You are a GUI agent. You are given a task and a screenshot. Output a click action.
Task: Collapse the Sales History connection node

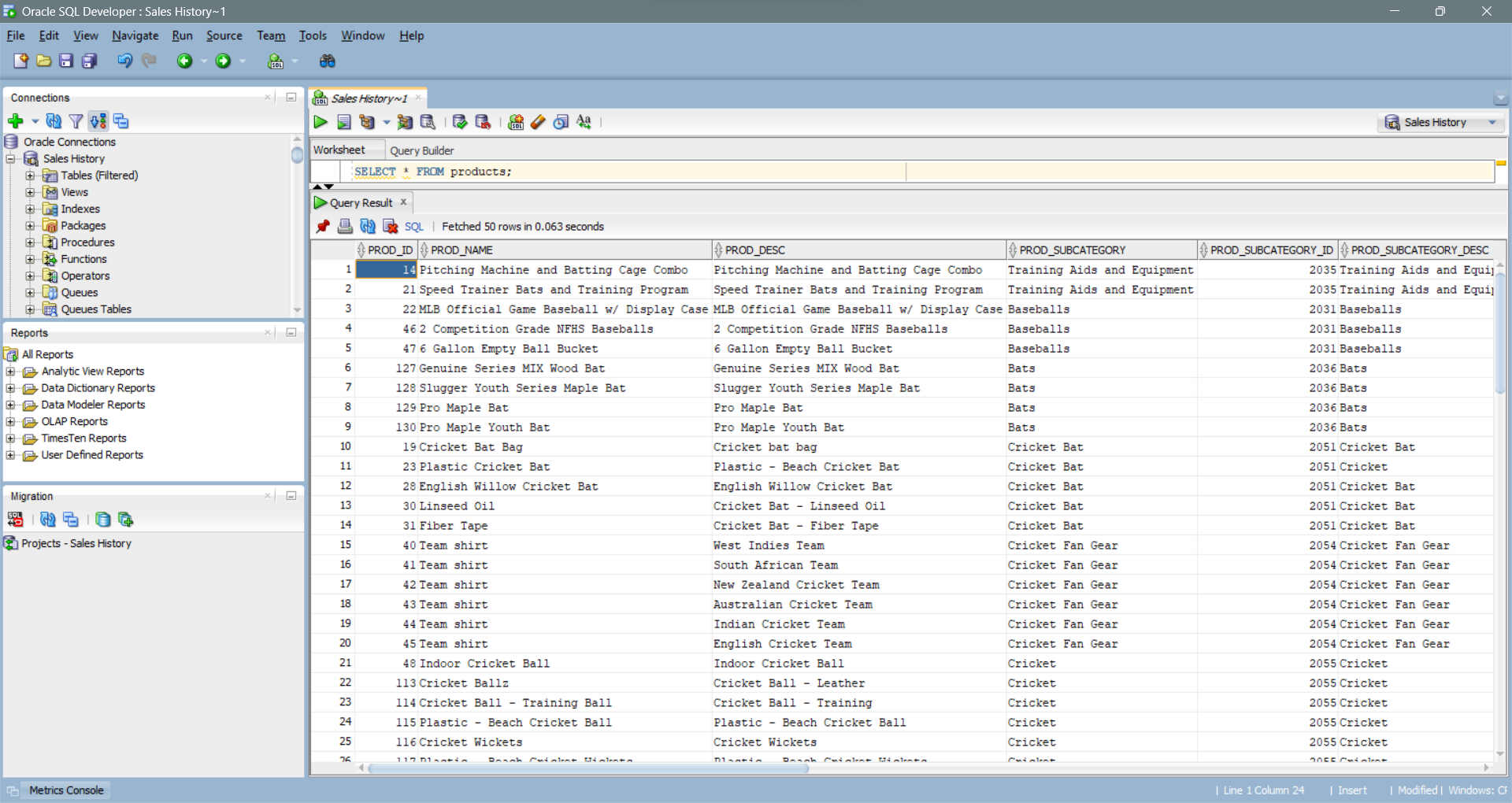pos(11,159)
